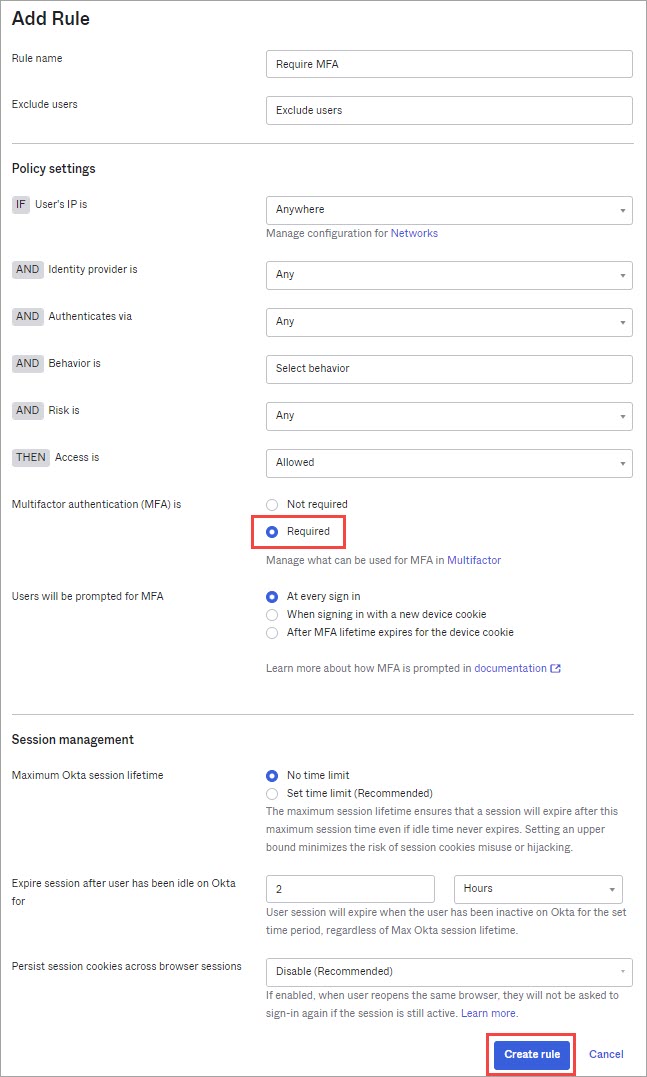Click the Maximum Okta session lifetime label

tap(87, 775)
